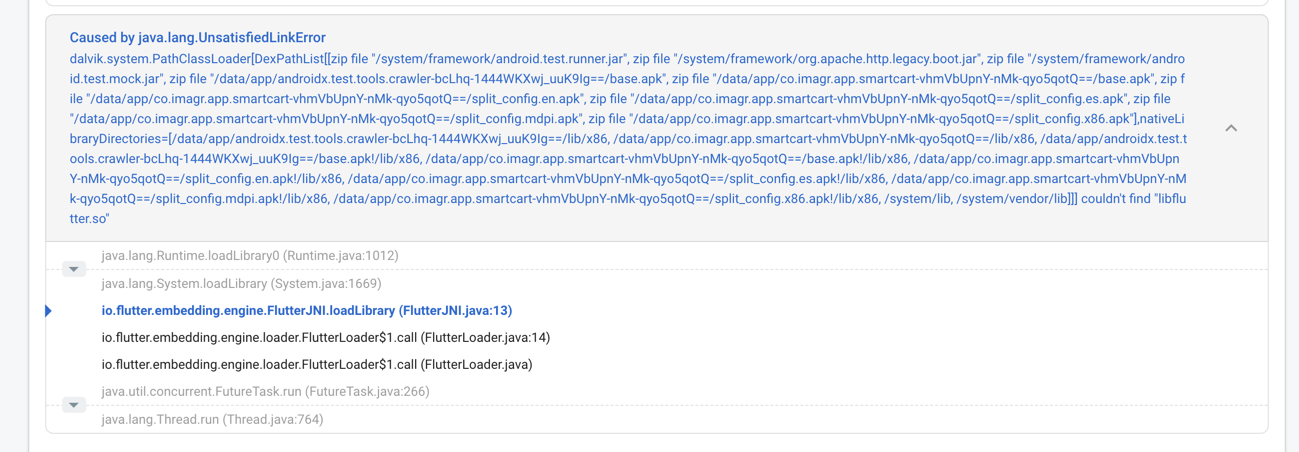Click the '(Runtime.java:1012)' source reference
The height and width of the screenshot is (452, 1299).
(x=341, y=256)
